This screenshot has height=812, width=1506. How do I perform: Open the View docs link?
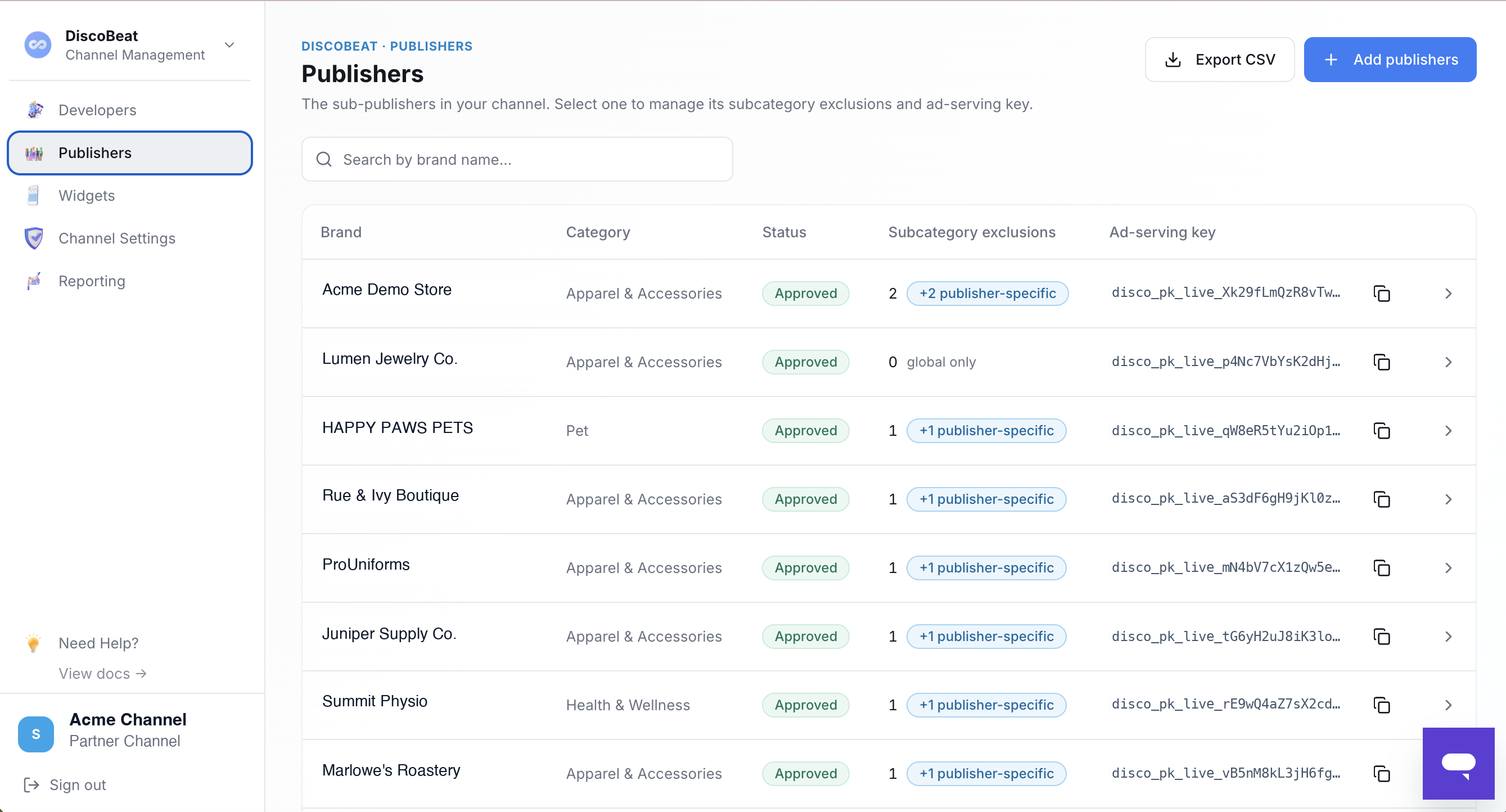102,674
